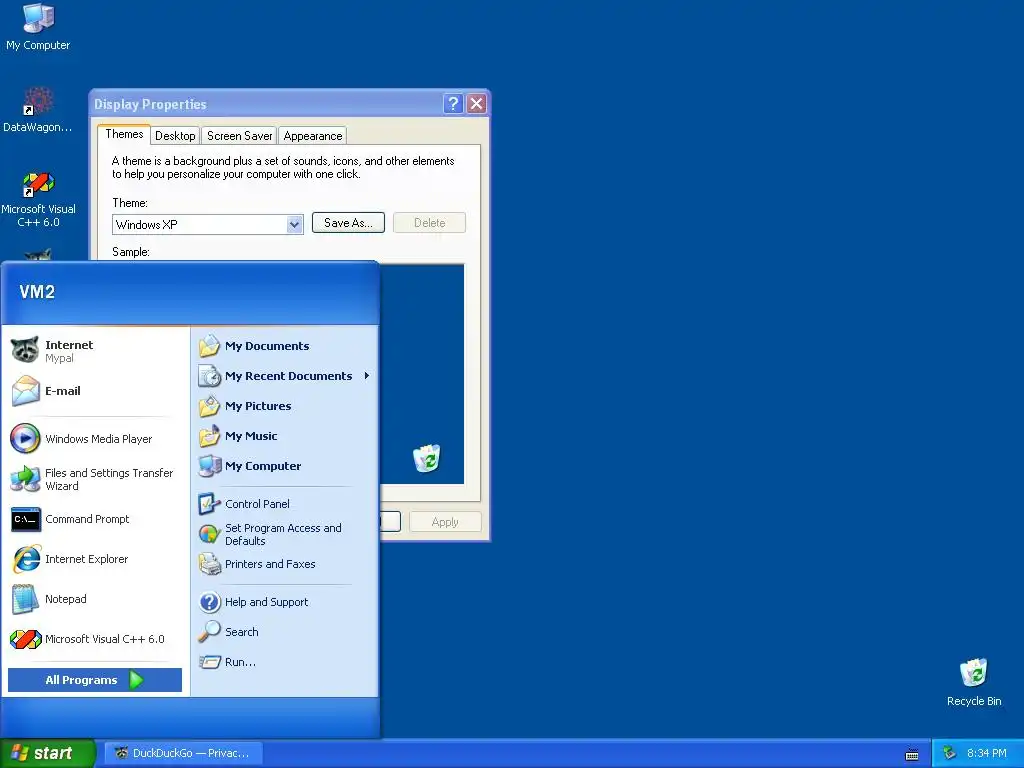
Task: Open Search from Start menu
Action: [x=285, y=632]
